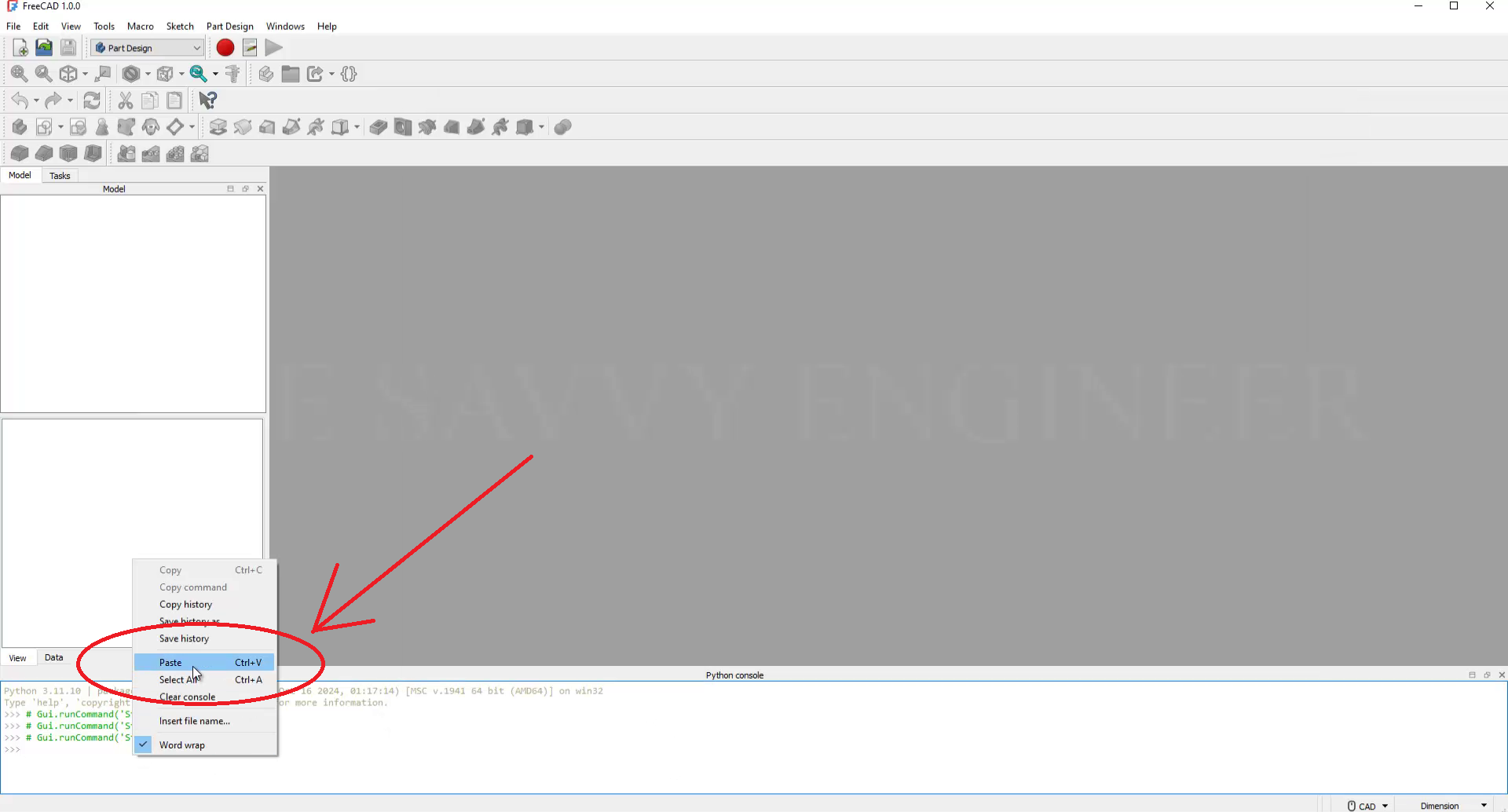
Task: Open the Part Design workbench dropdown
Action: pyautogui.click(x=148, y=48)
